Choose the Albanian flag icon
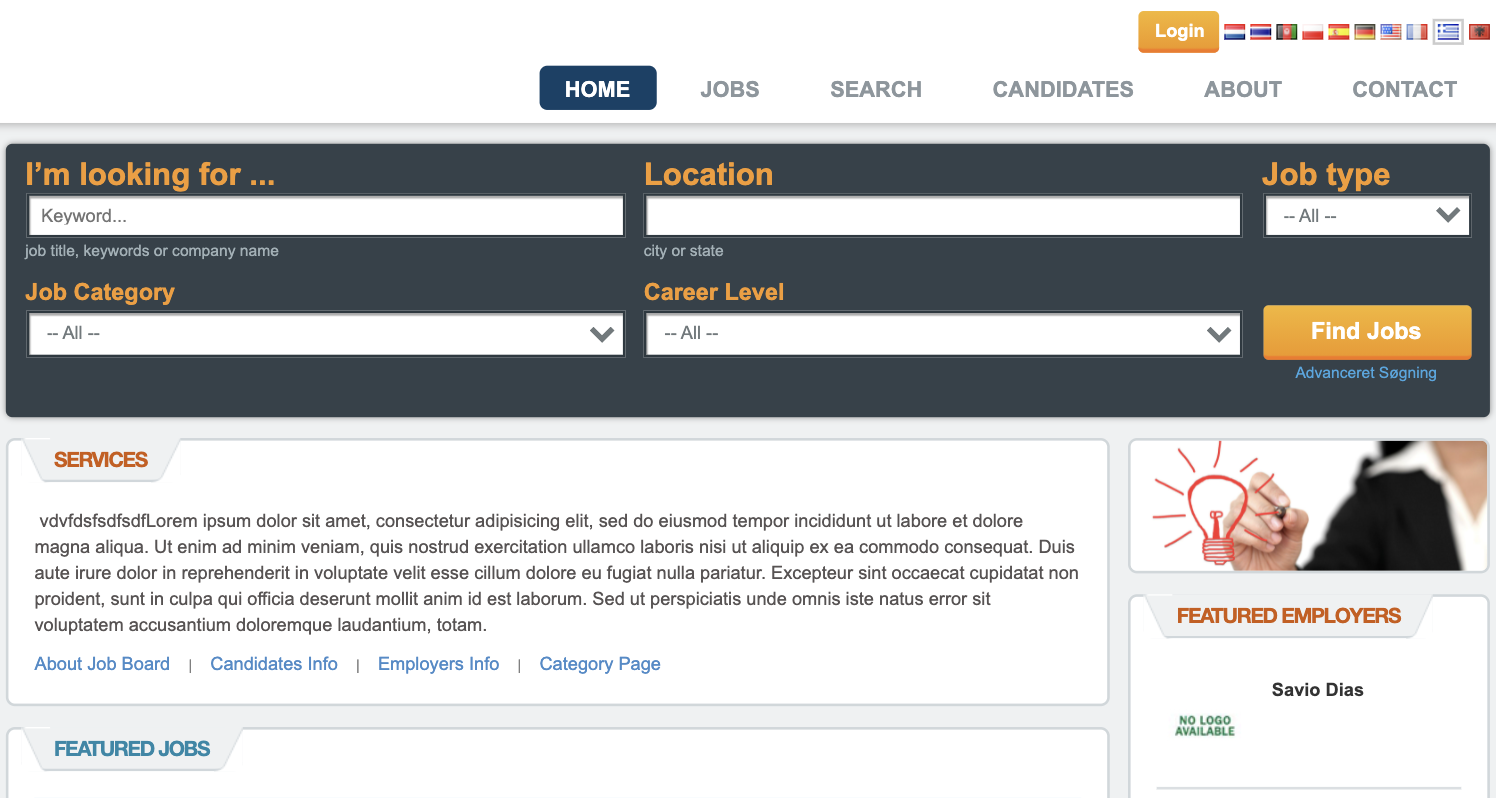1496x798 pixels. tap(1477, 32)
